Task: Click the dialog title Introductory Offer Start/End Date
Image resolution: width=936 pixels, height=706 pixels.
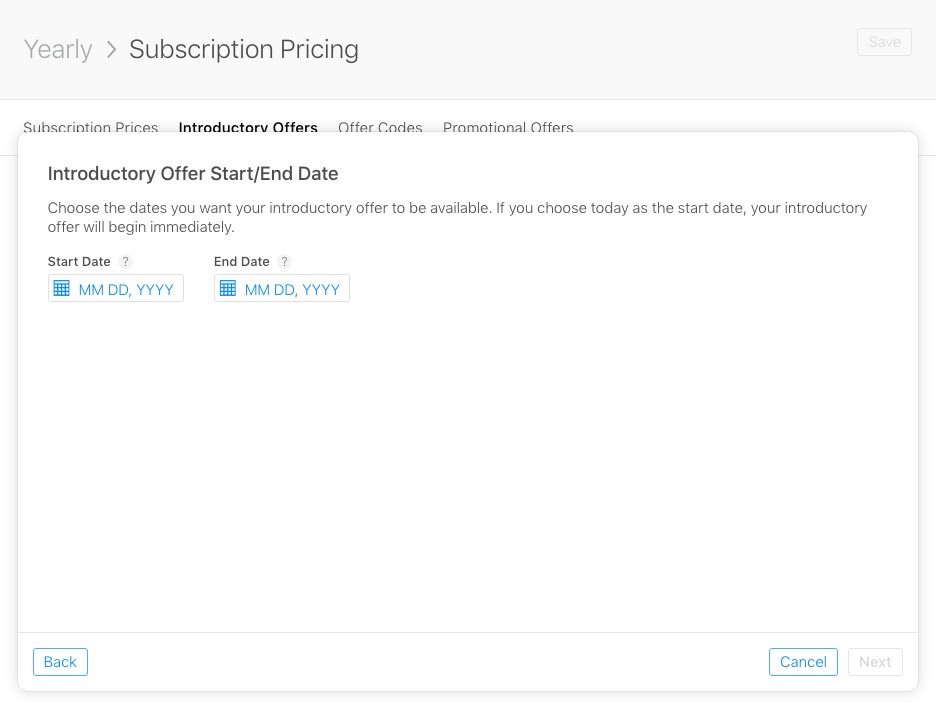Action: (192, 173)
